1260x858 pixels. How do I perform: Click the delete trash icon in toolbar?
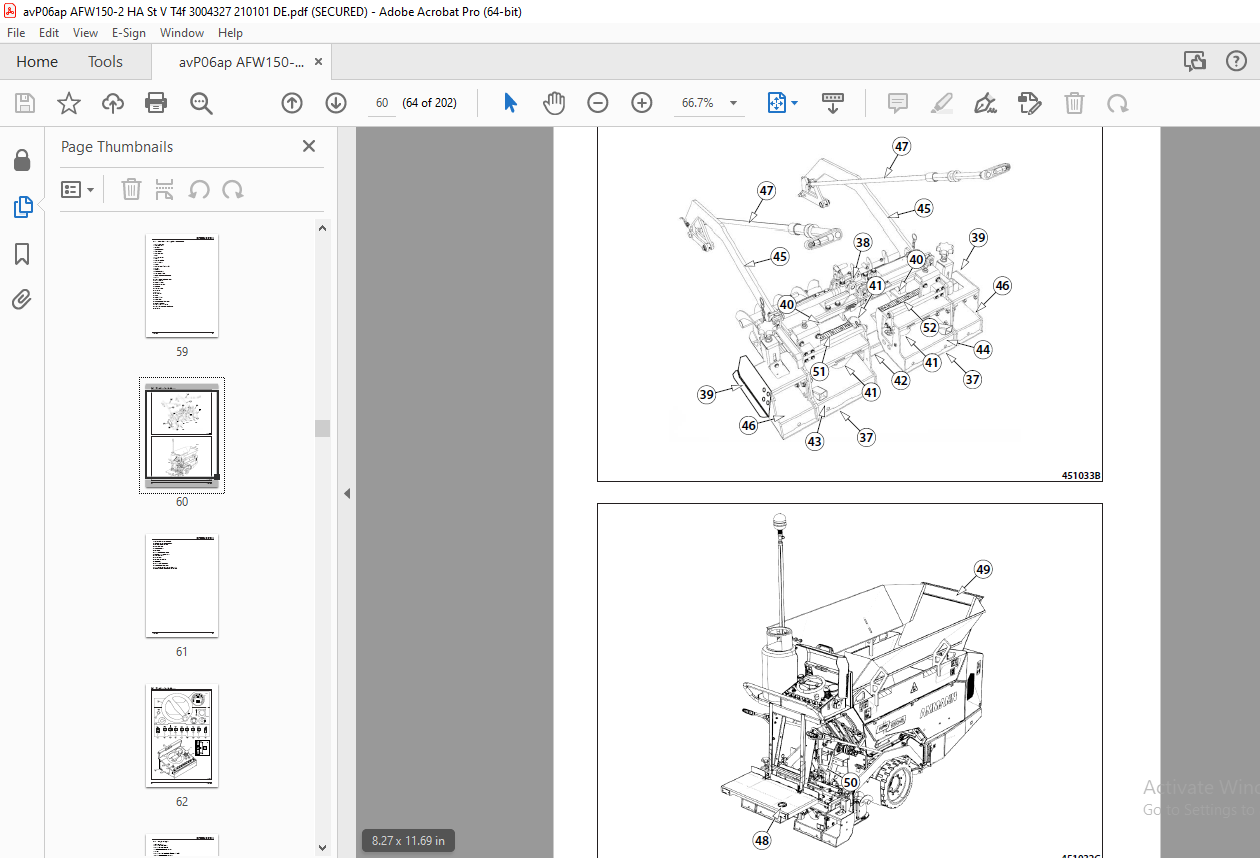click(1074, 103)
